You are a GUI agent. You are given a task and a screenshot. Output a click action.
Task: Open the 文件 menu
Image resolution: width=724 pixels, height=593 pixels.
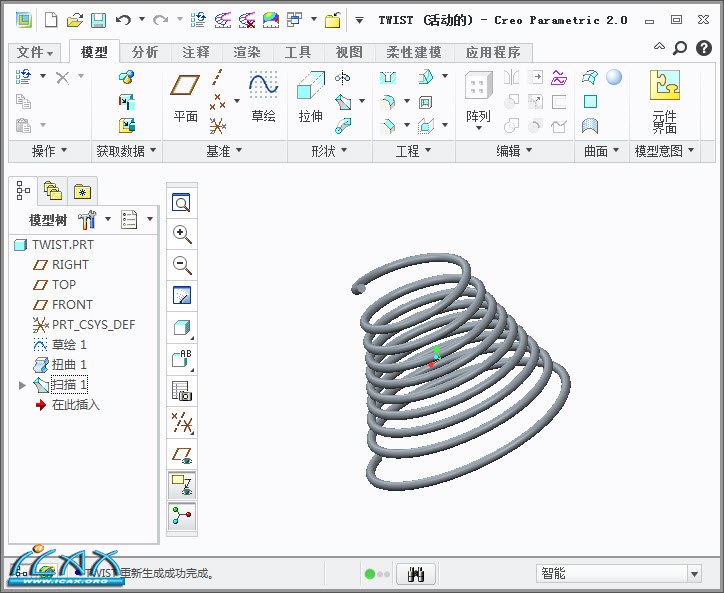point(35,53)
